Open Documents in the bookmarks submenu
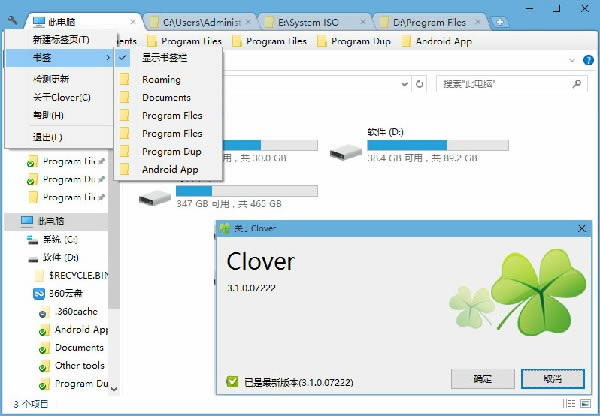 [x=168, y=98]
